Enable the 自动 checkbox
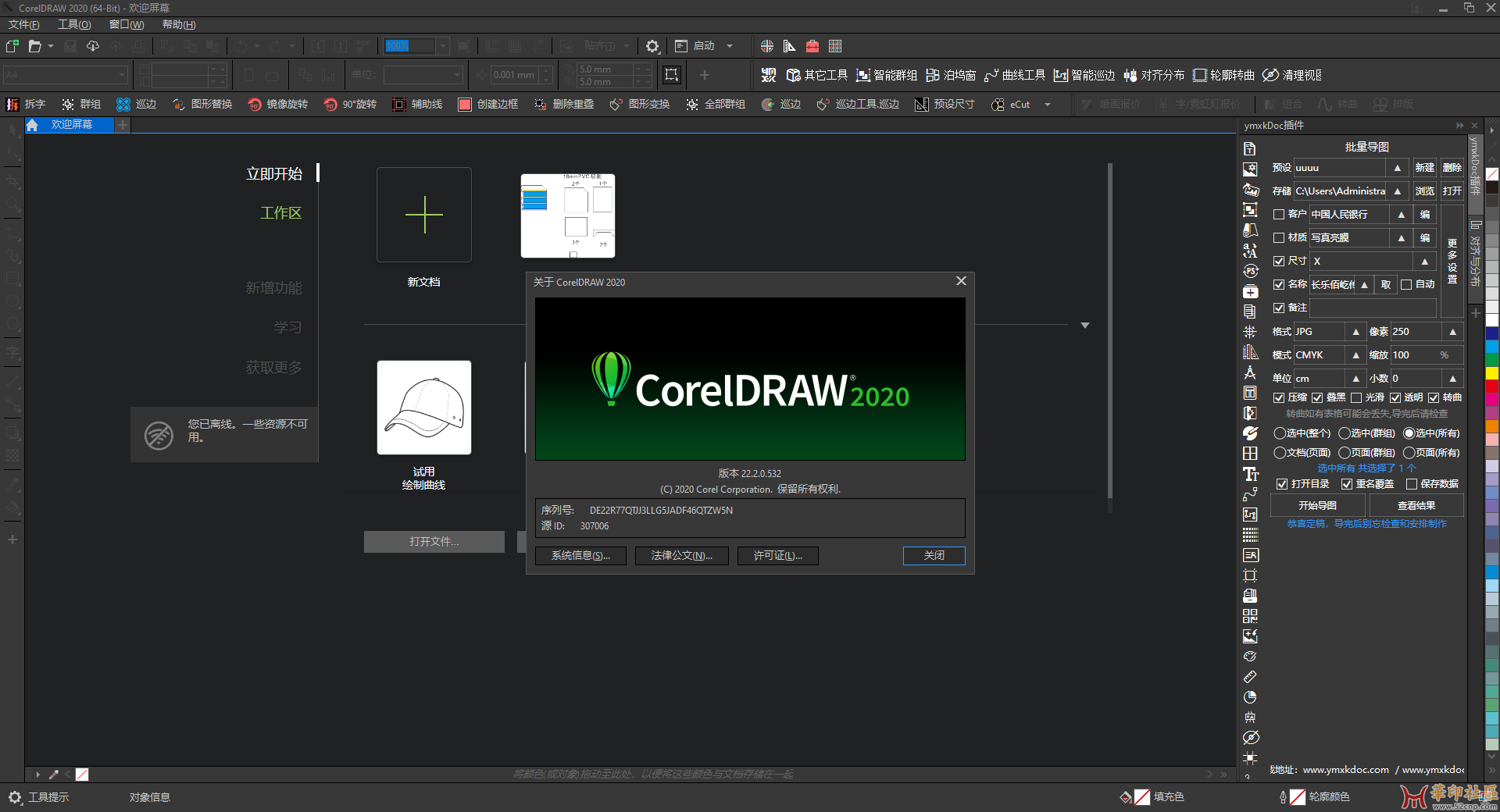The width and height of the screenshot is (1500, 812). point(1406,284)
